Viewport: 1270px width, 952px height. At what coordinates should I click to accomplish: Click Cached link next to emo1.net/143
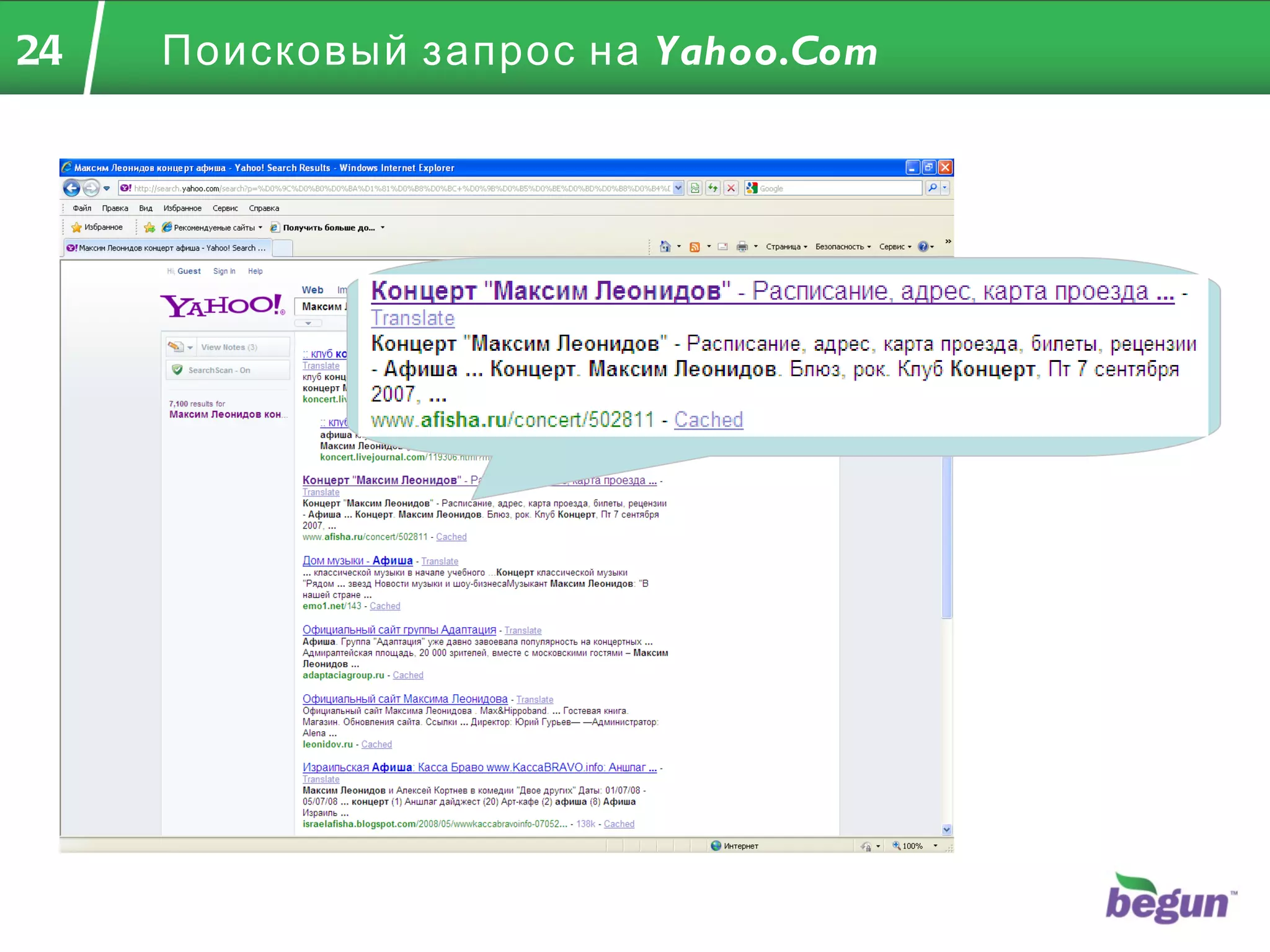click(x=384, y=606)
